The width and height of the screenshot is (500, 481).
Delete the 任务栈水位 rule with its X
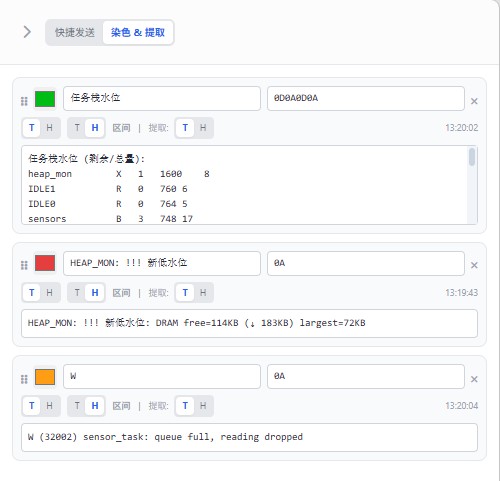click(474, 101)
